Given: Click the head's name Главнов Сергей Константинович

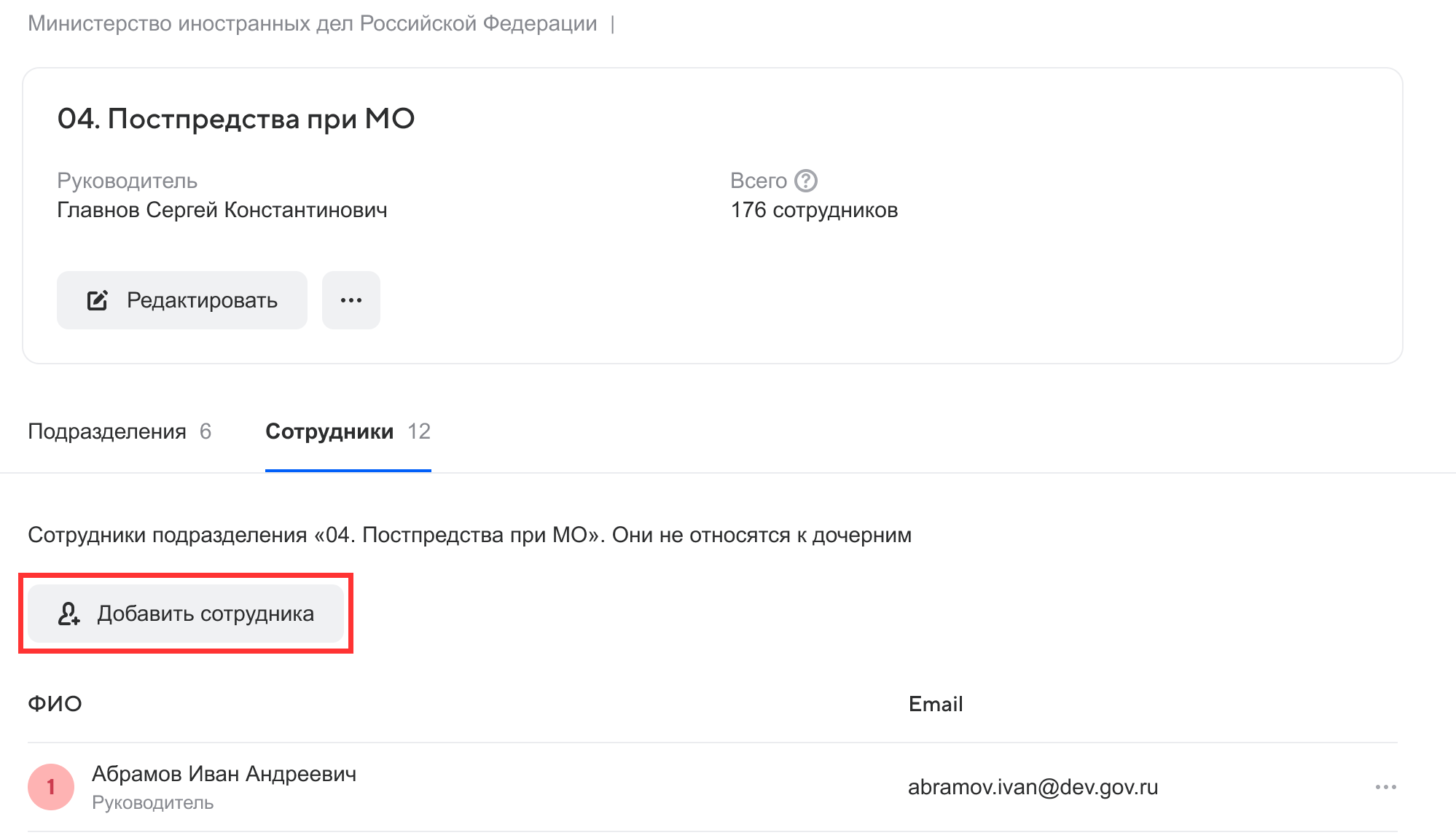Looking at the screenshot, I should 222,210.
